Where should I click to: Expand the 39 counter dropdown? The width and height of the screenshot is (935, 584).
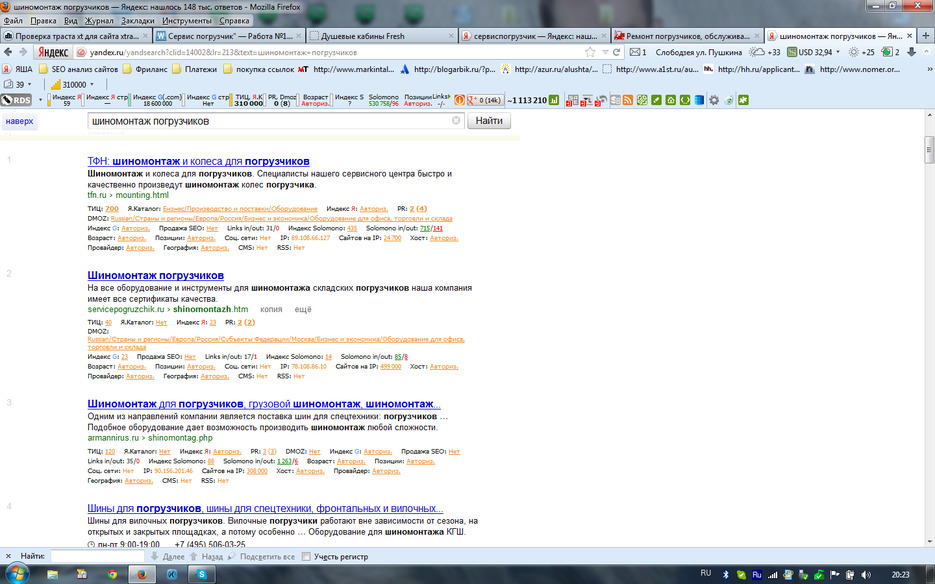29,84
